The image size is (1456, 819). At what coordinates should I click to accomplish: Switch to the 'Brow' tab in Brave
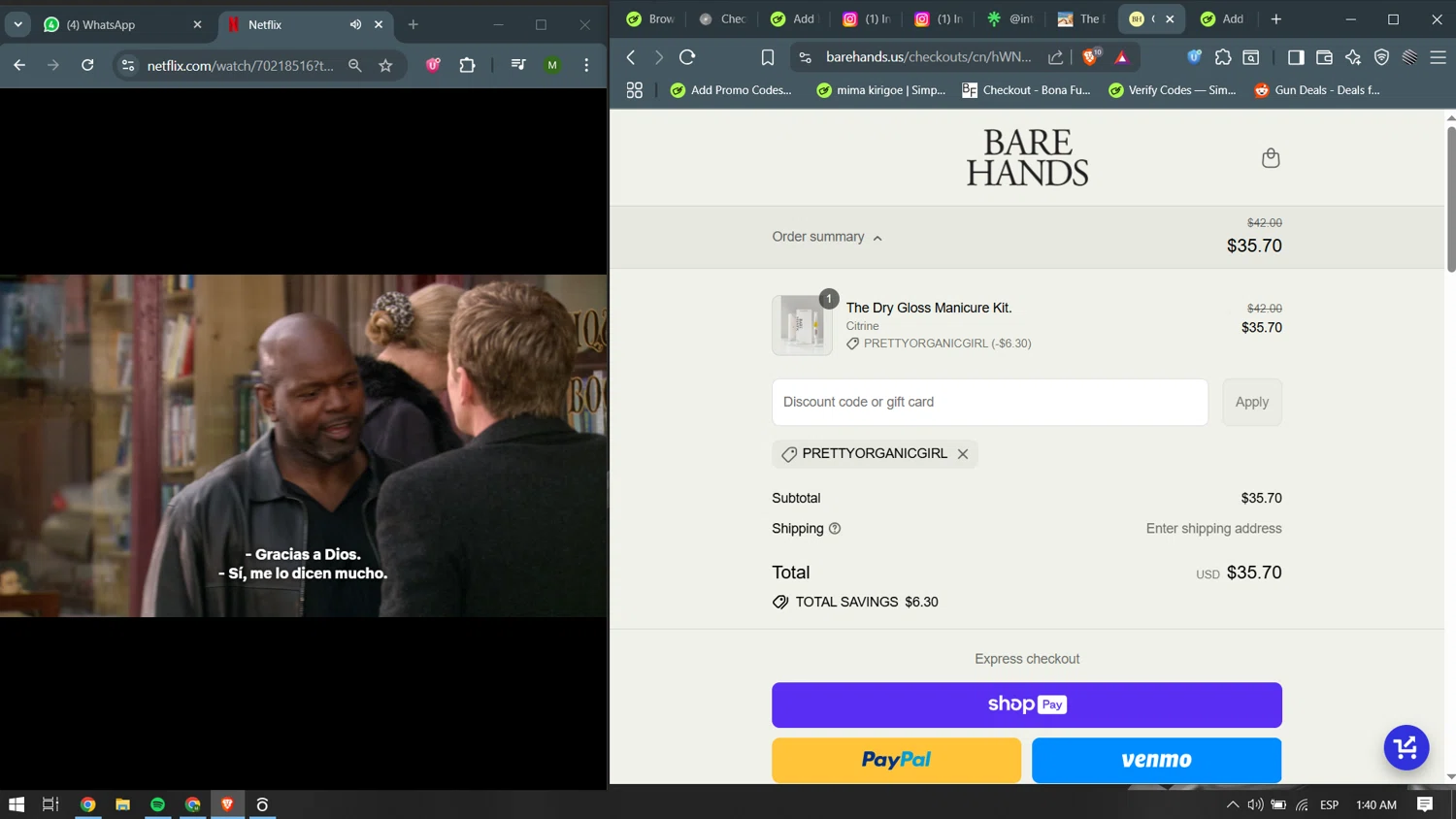651,18
